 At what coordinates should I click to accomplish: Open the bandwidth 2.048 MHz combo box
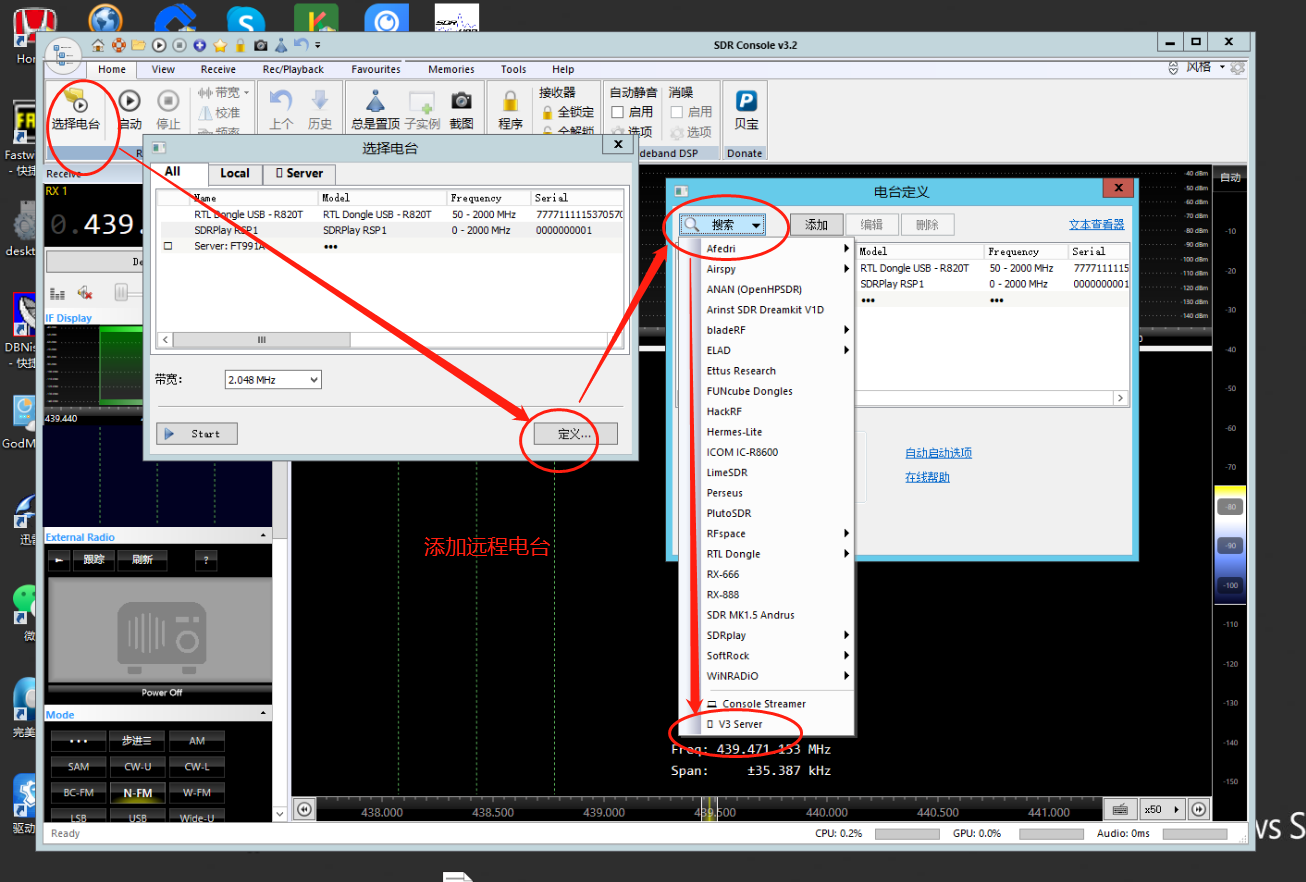tap(273, 380)
